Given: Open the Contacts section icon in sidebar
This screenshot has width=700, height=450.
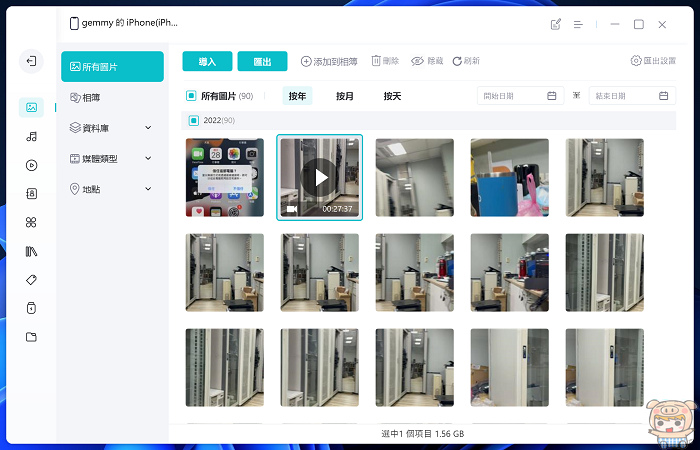Looking at the screenshot, I should click(31, 194).
